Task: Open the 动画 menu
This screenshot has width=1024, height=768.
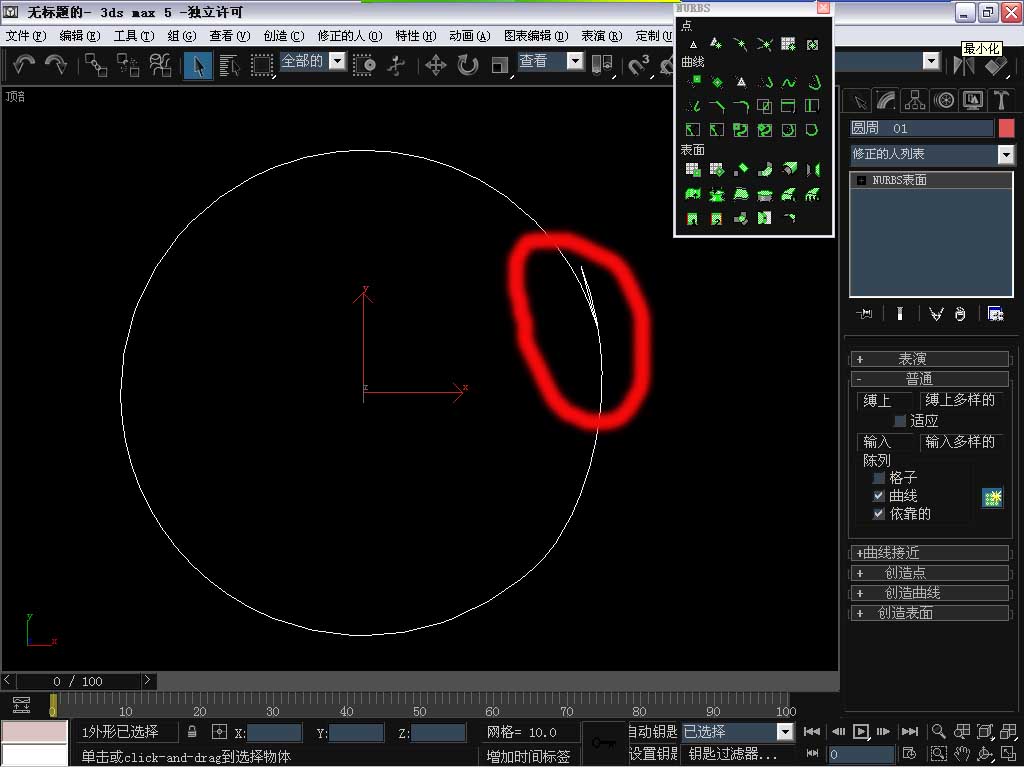Action: click(x=470, y=36)
